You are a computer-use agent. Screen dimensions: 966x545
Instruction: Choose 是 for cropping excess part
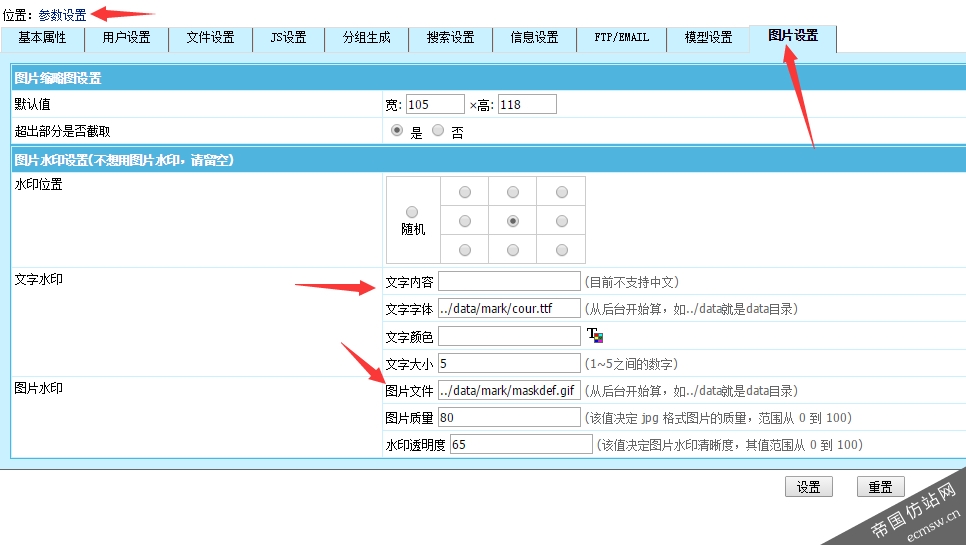pos(397,131)
